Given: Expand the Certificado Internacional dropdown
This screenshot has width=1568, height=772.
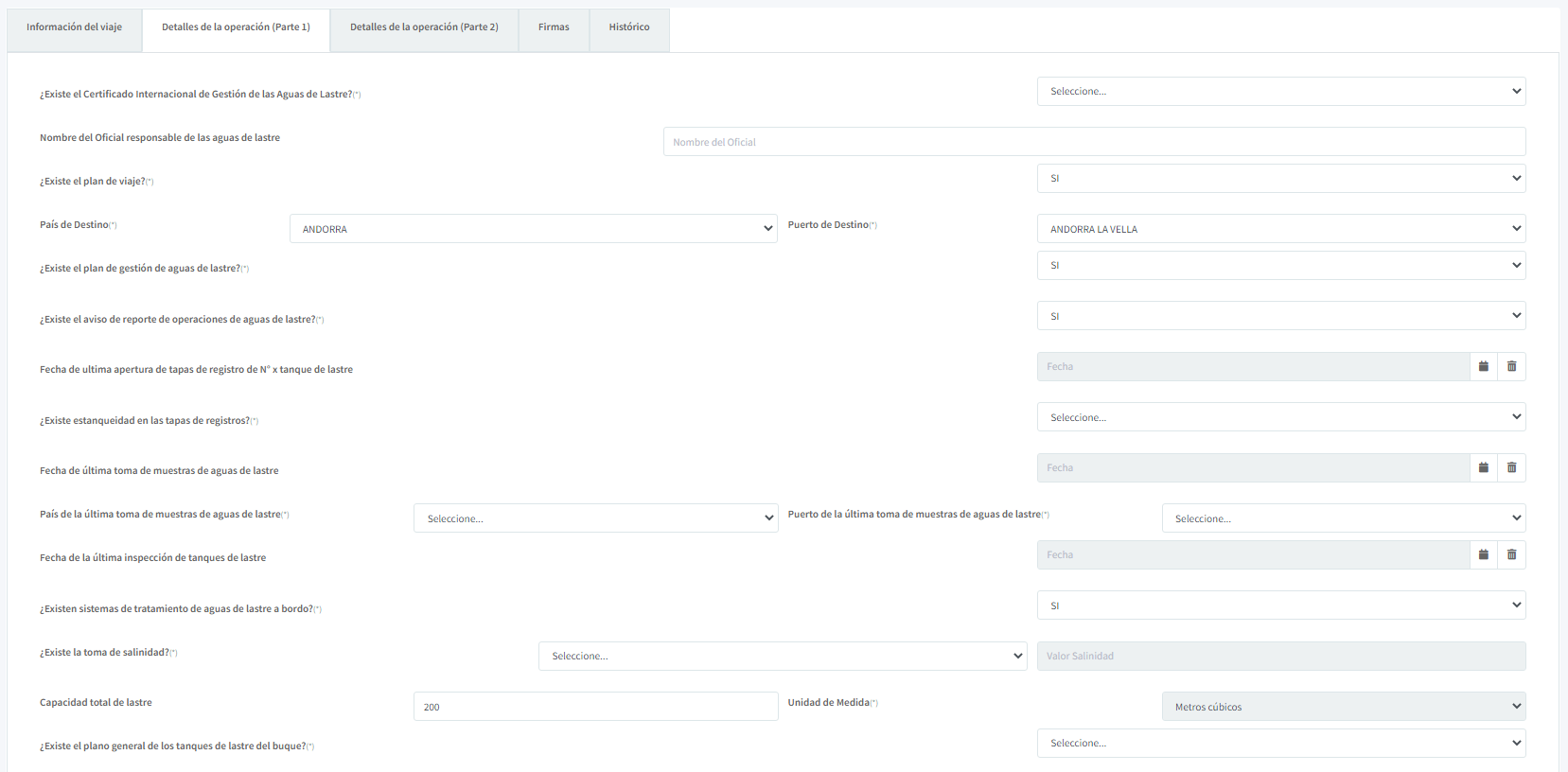Looking at the screenshot, I should [1280, 92].
